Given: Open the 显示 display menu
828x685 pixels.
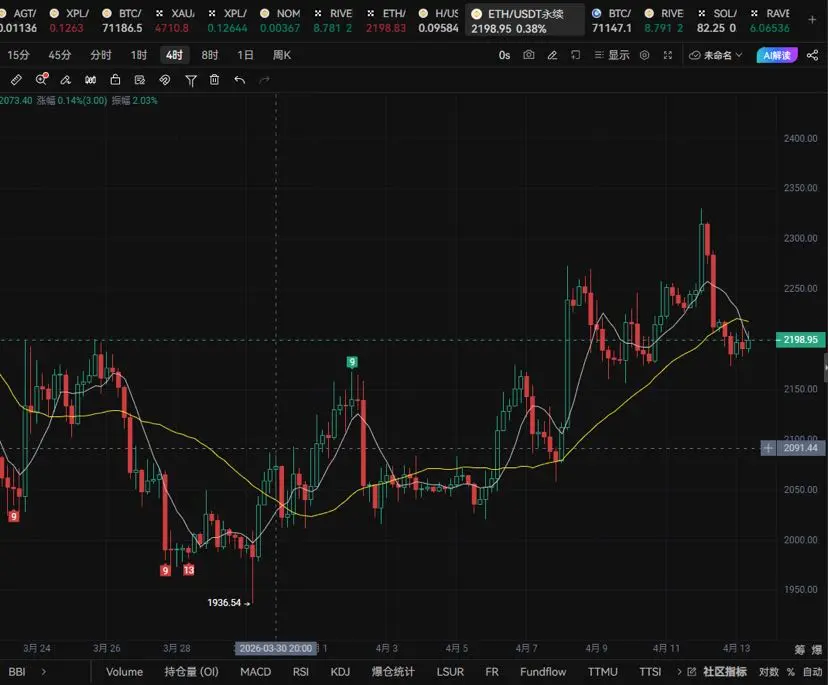Looking at the screenshot, I should (x=612, y=55).
